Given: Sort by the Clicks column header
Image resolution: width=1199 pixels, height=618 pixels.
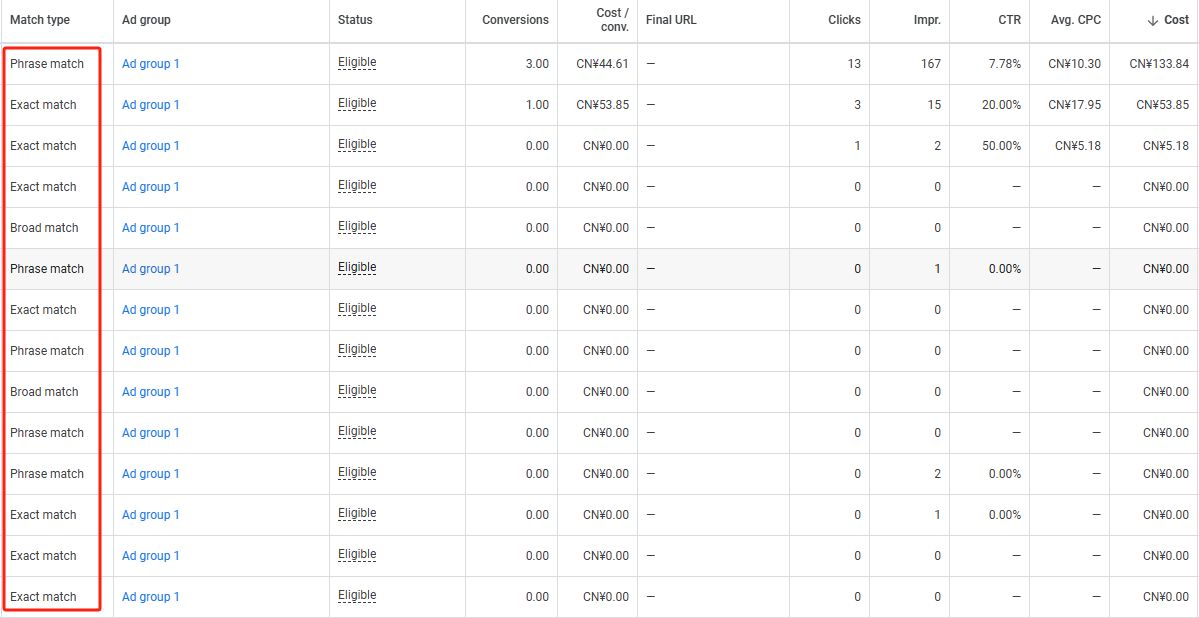Looking at the screenshot, I should [844, 20].
